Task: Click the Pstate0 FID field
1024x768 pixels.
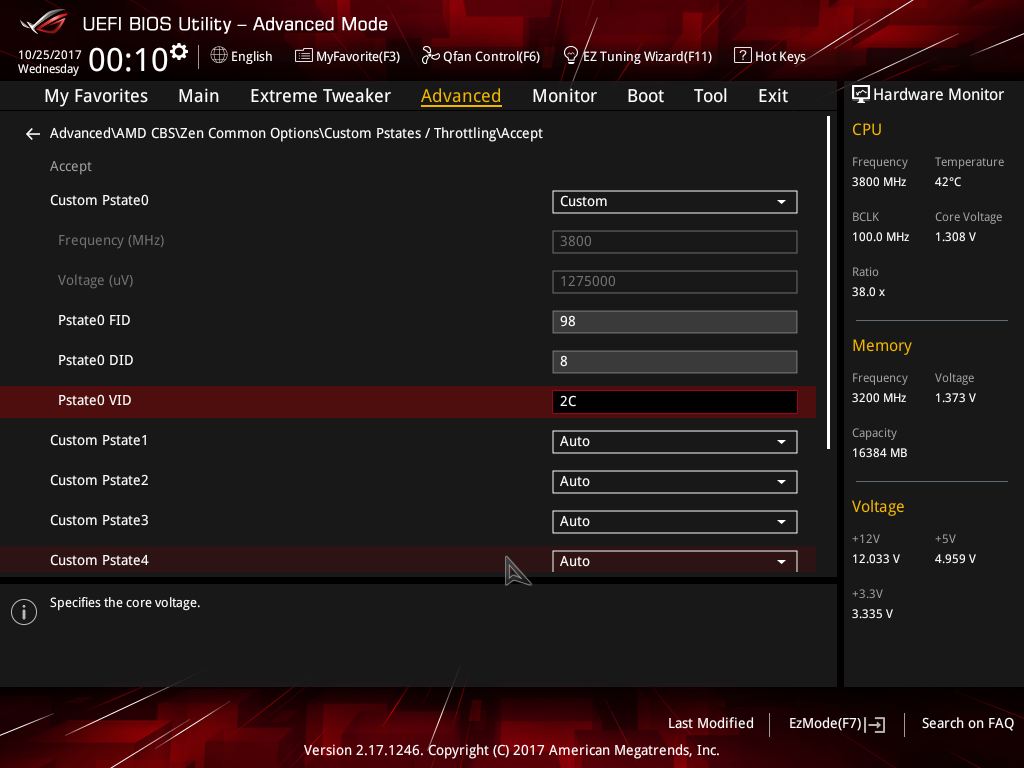Action: (x=675, y=321)
